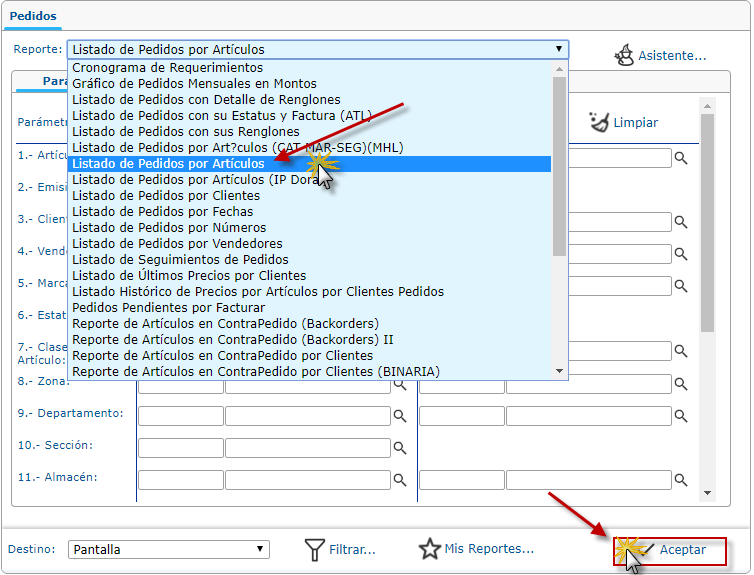Collapse the Reporte combo box arrow
The height and width of the screenshot is (575, 754).
559,49
